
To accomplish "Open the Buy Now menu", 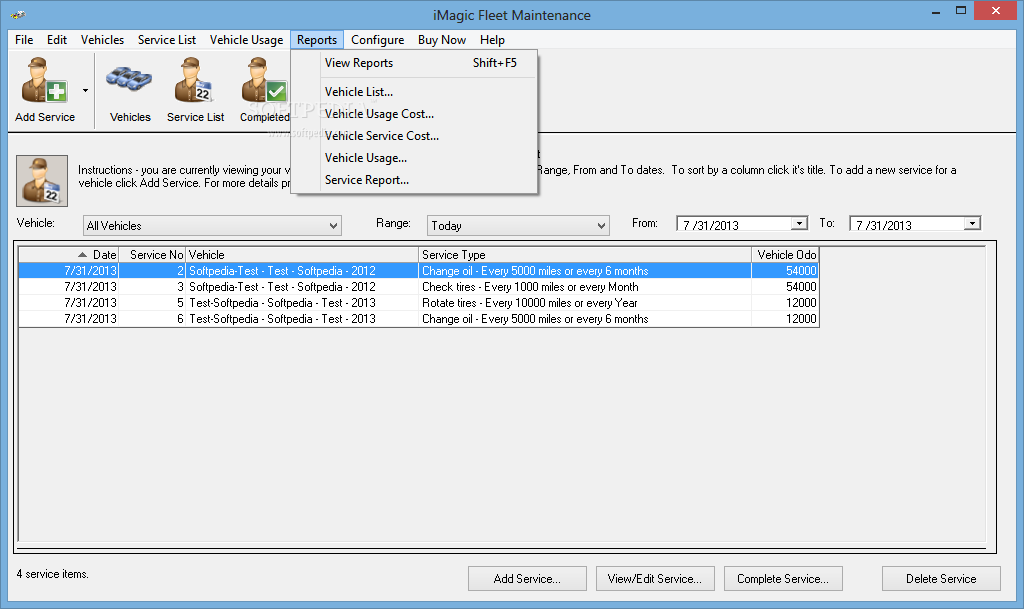I will (441, 40).
